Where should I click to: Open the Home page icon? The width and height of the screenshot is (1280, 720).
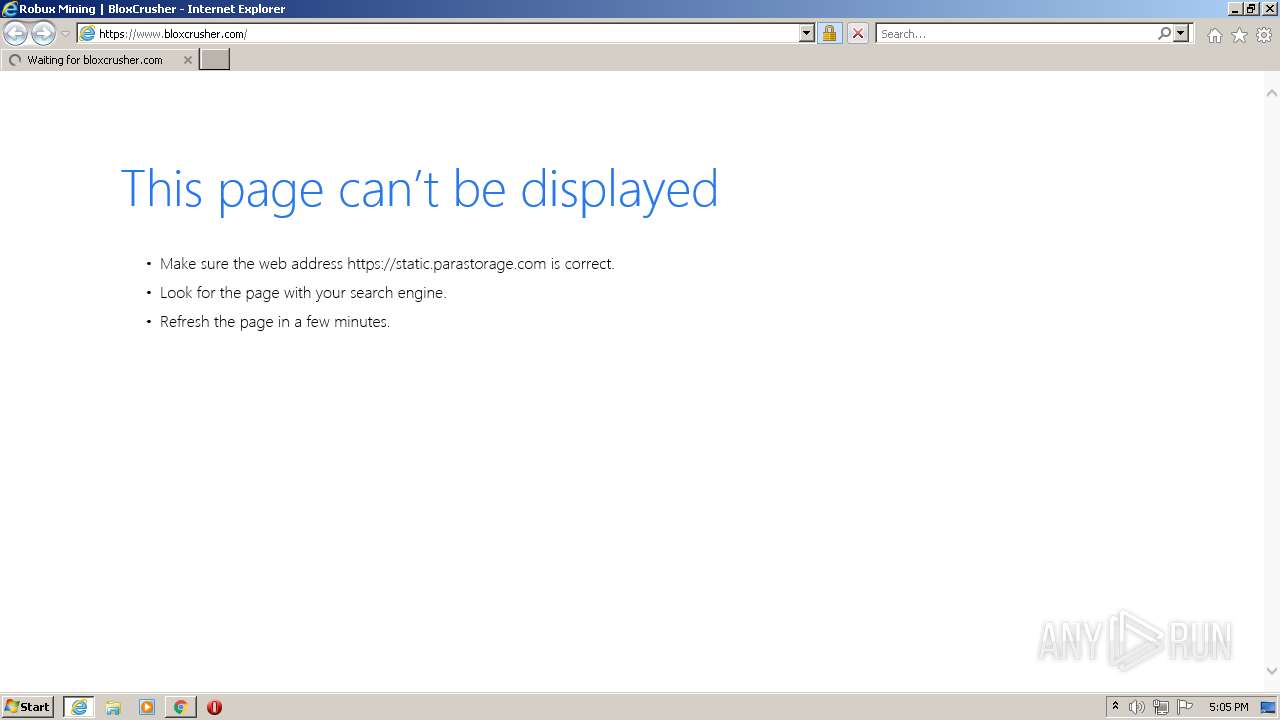pos(1214,35)
